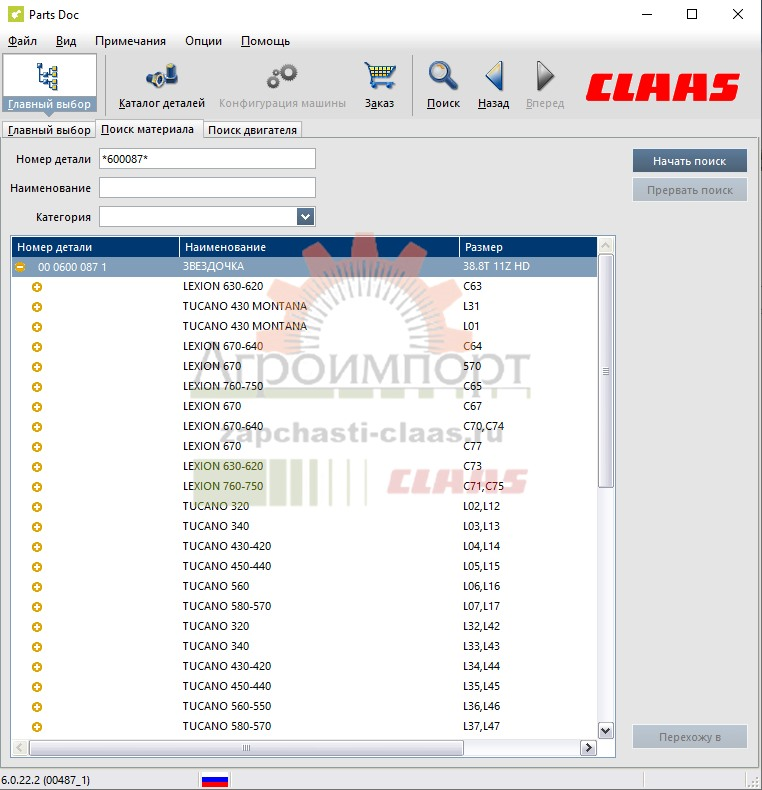This screenshot has width=762, height=790.
Task: Expand the TUCANO 340 L33,L43 row
Action: (x=37, y=647)
